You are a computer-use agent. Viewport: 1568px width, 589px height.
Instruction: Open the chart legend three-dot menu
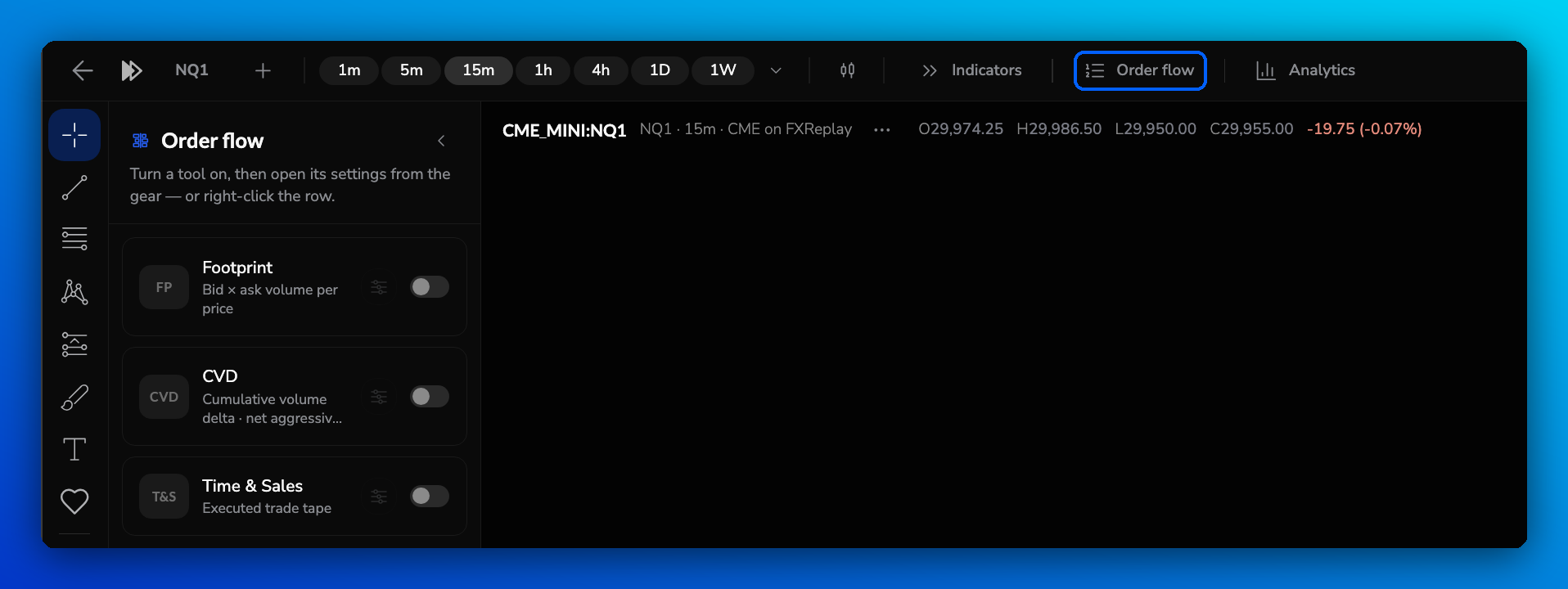tap(881, 129)
